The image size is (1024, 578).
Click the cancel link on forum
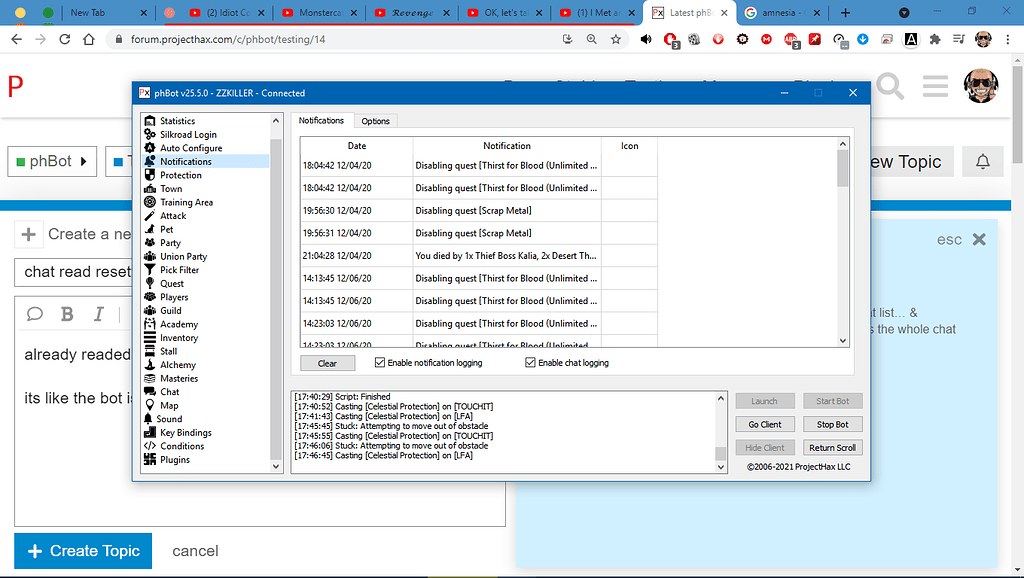195,551
